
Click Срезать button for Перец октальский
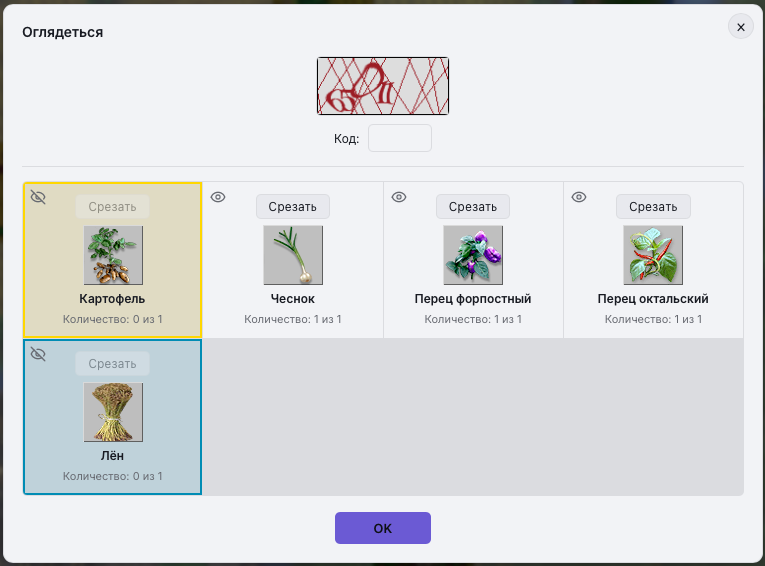[653, 207]
